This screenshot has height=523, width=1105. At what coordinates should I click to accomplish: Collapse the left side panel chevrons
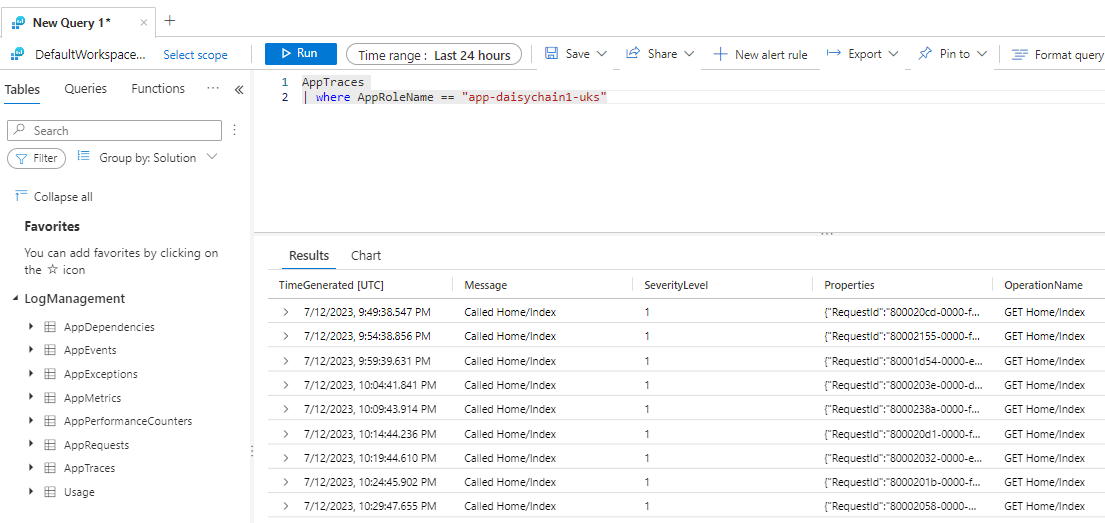tap(239, 90)
